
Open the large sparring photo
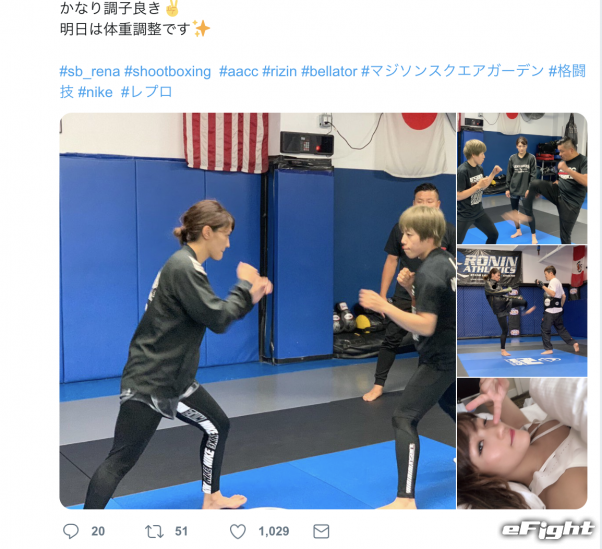[258, 311]
